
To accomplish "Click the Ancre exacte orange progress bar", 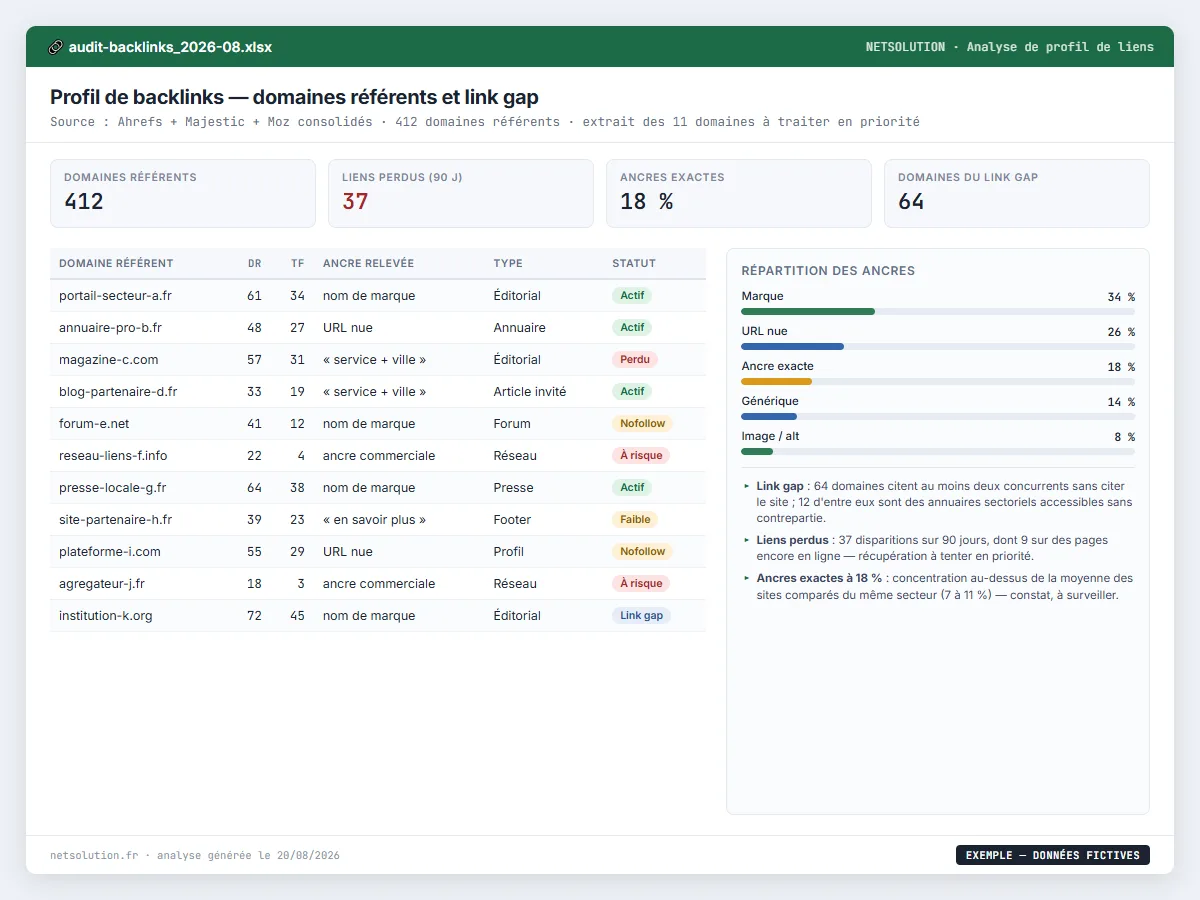I will [x=777, y=382].
